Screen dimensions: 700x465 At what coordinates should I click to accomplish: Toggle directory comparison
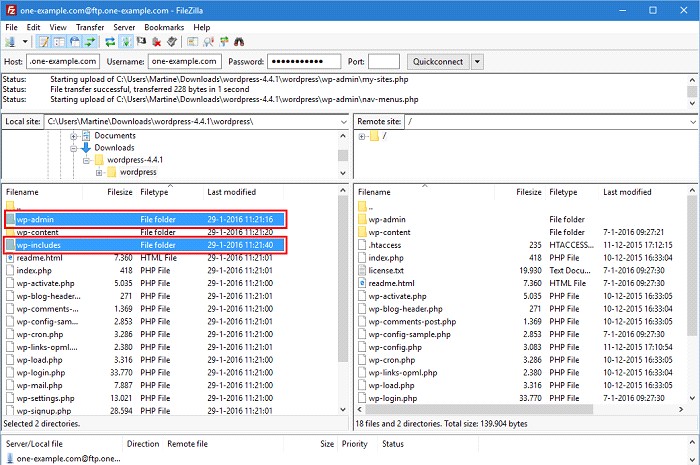pos(208,42)
